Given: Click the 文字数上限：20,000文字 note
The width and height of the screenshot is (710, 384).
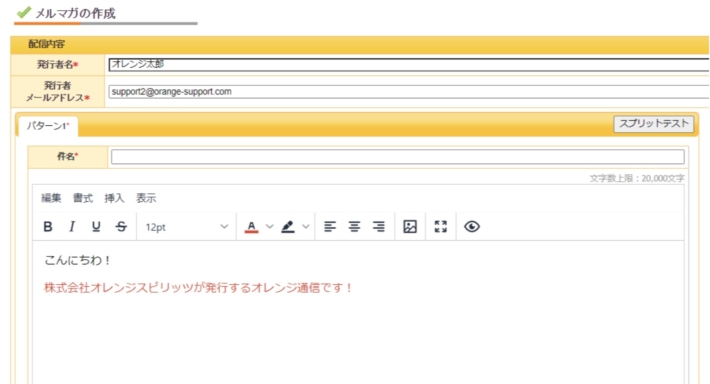Looking at the screenshot, I should click(637, 178).
